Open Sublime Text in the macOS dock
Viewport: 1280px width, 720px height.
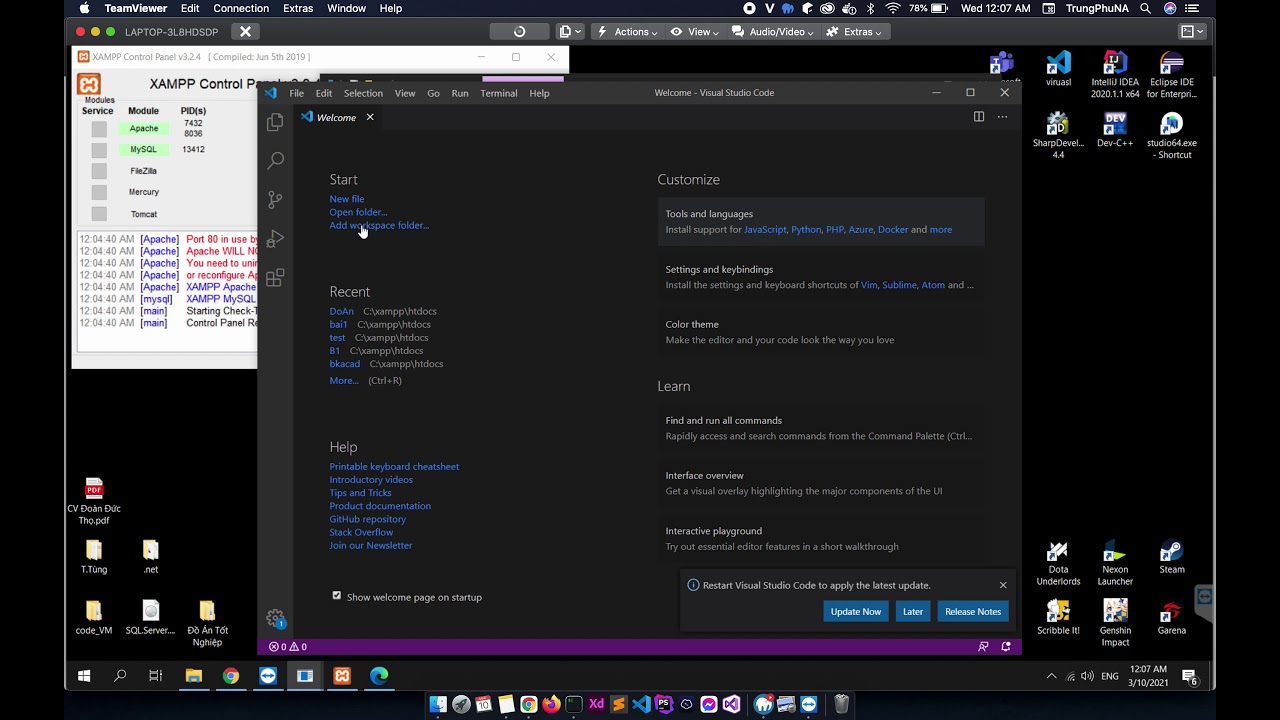tap(618, 704)
